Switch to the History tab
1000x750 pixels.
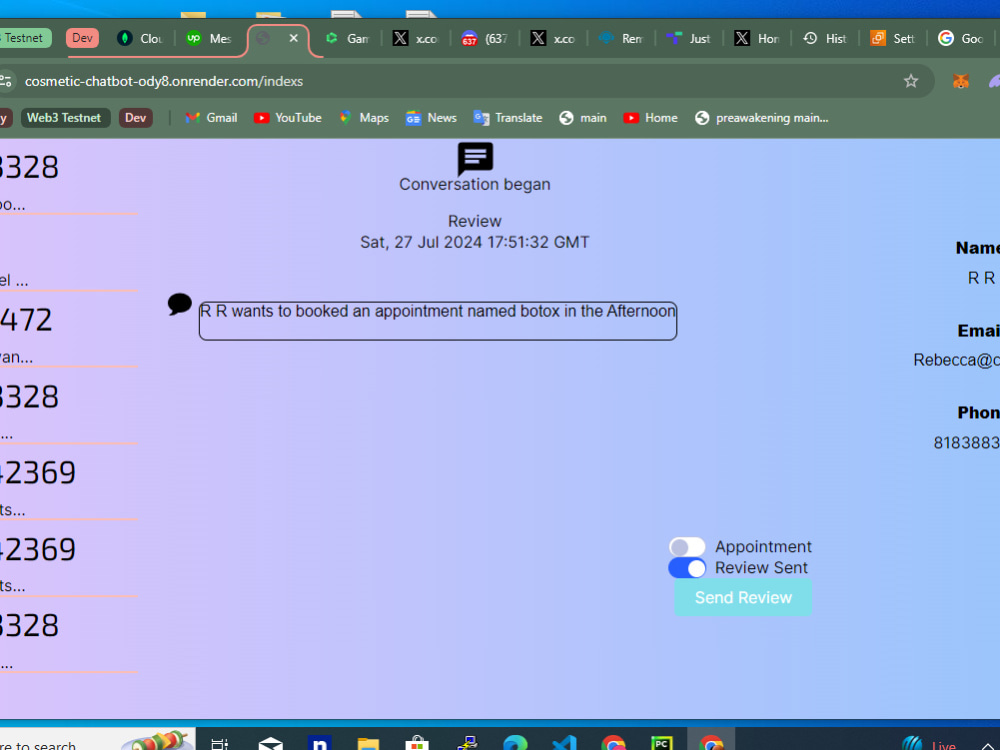[x=825, y=38]
